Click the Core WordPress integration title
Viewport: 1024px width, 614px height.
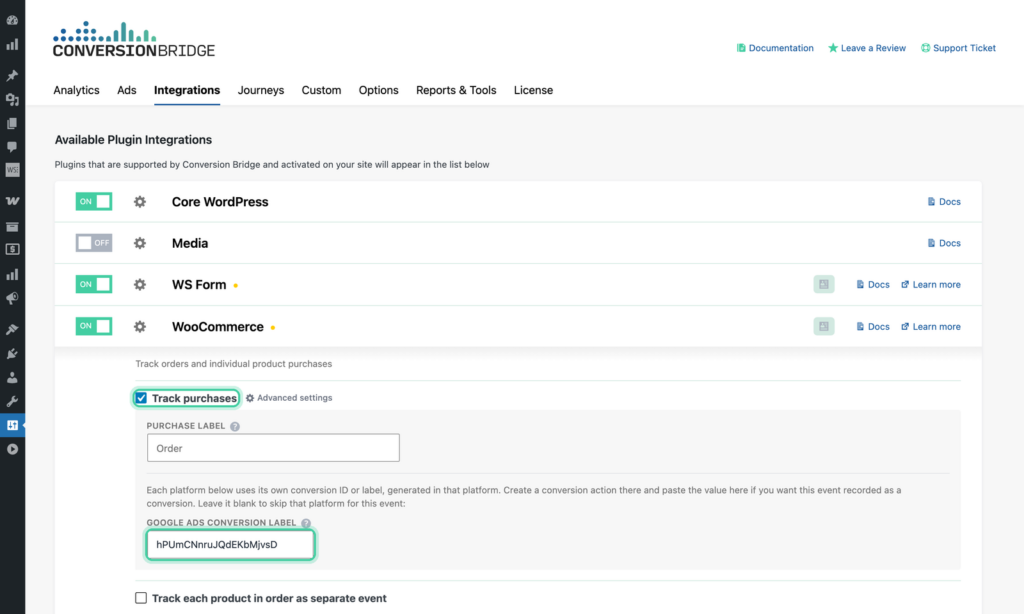(220, 202)
